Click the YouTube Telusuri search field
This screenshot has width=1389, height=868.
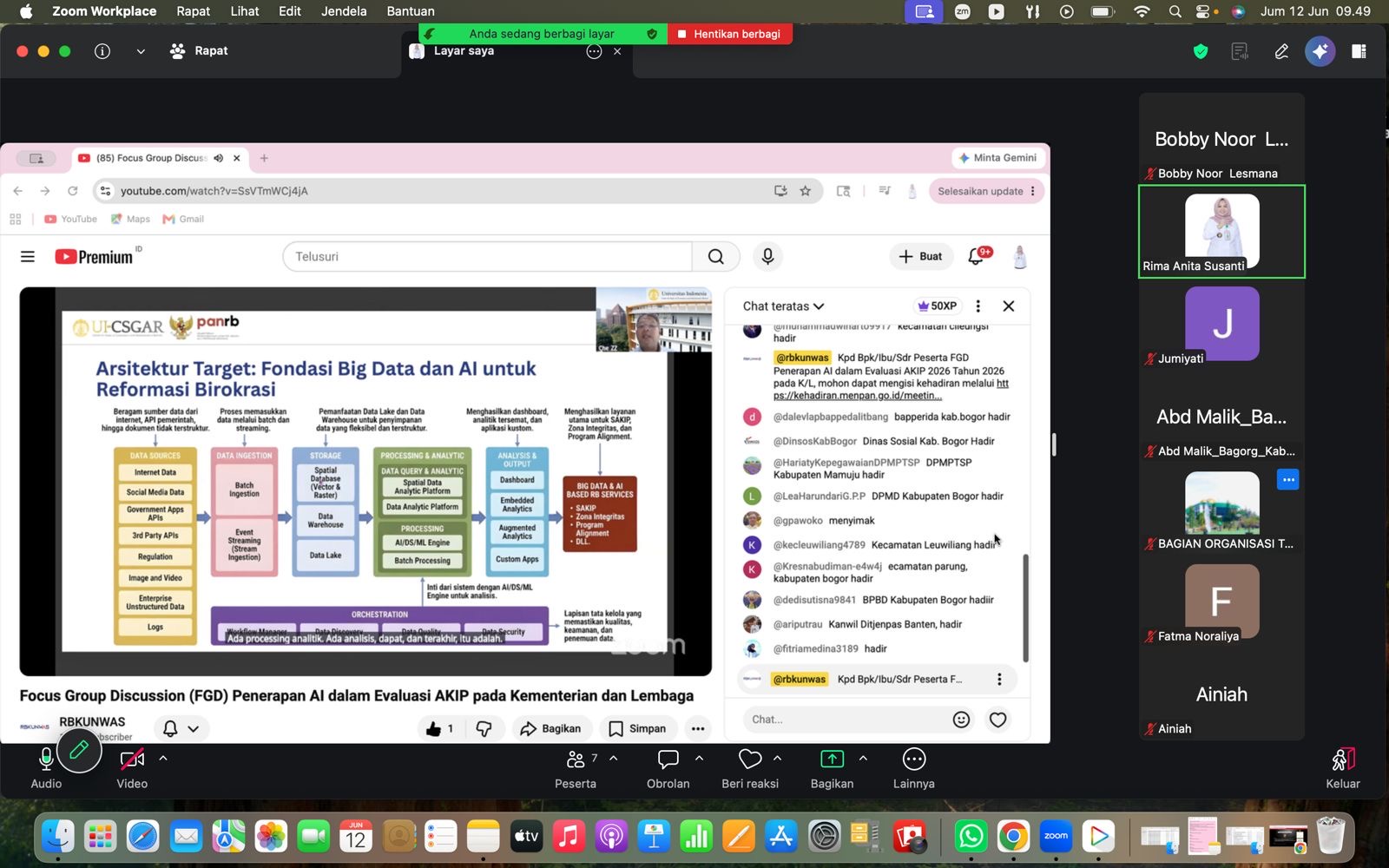click(x=487, y=256)
